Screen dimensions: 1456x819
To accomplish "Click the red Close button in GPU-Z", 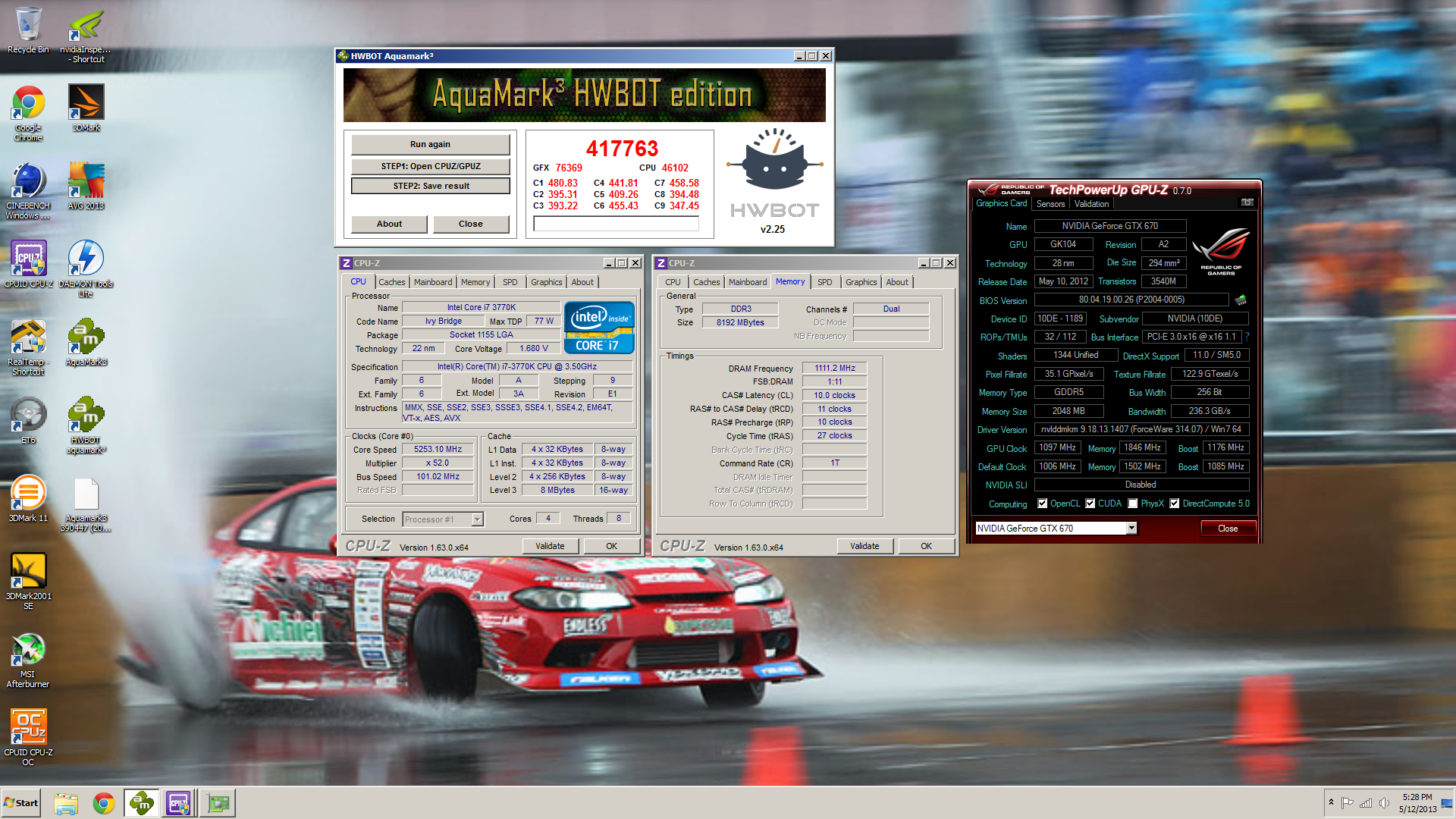I will (x=1228, y=529).
